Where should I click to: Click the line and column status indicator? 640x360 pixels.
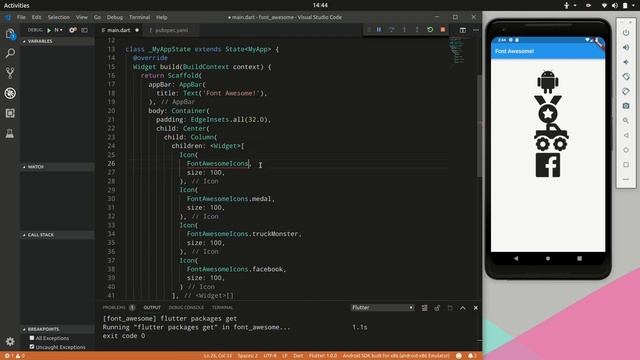point(218,356)
